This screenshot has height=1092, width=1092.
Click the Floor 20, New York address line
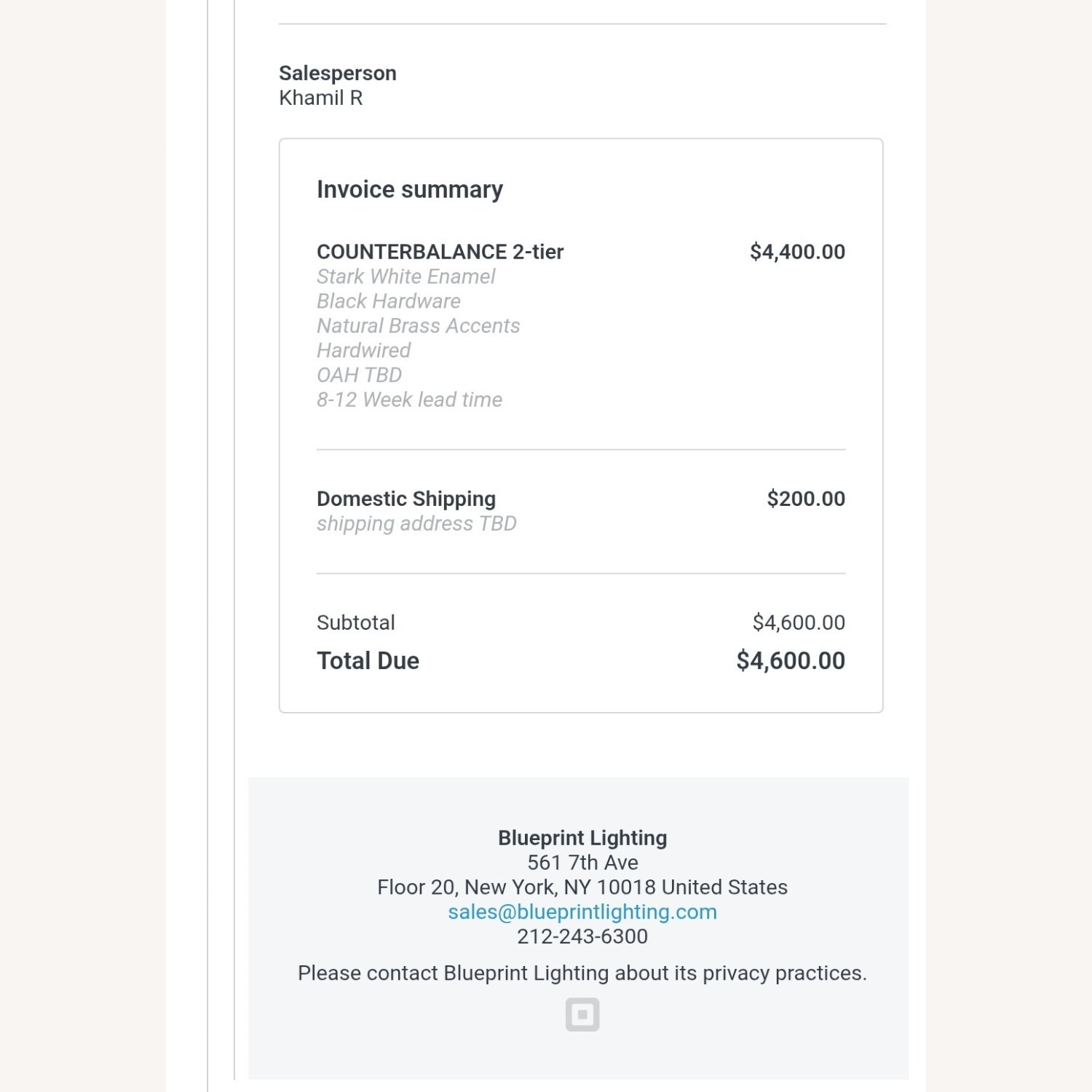582,887
